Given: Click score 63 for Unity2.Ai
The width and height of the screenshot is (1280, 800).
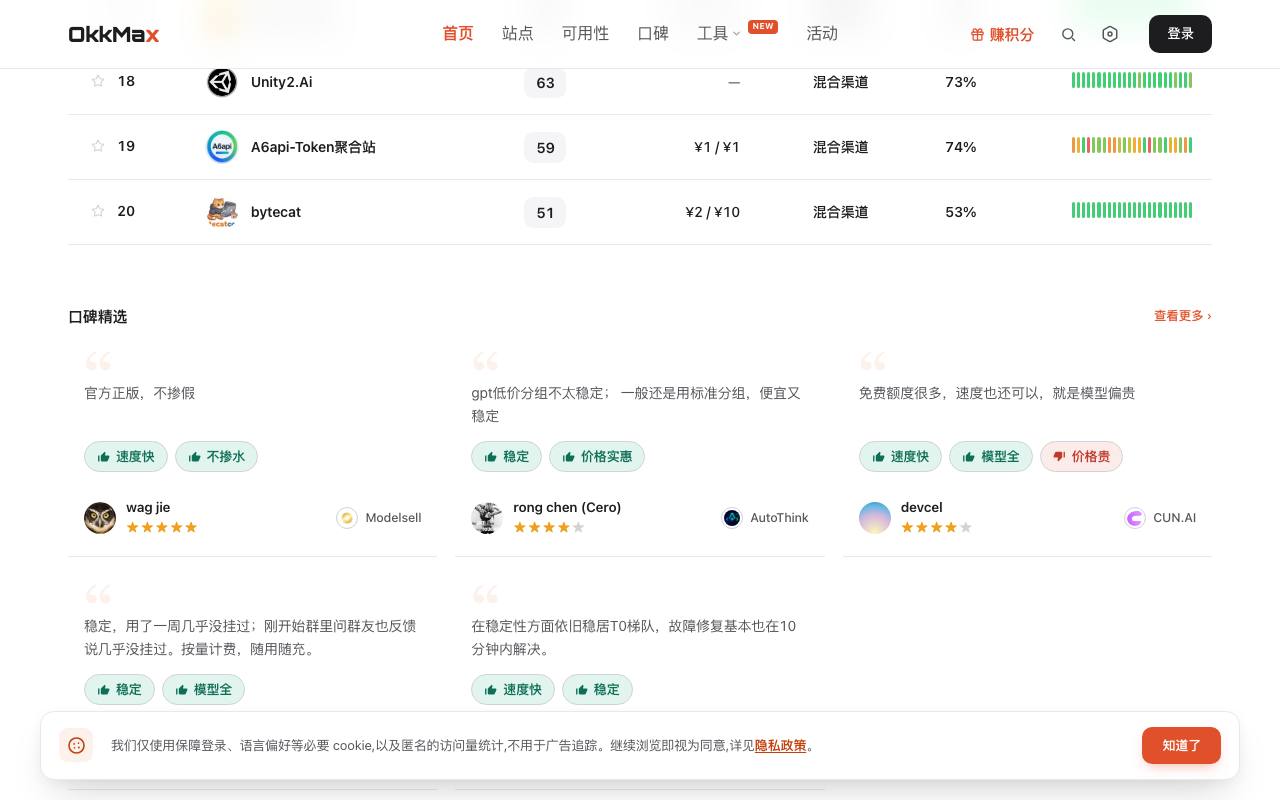Looking at the screenshot, I should coord(545,82).
